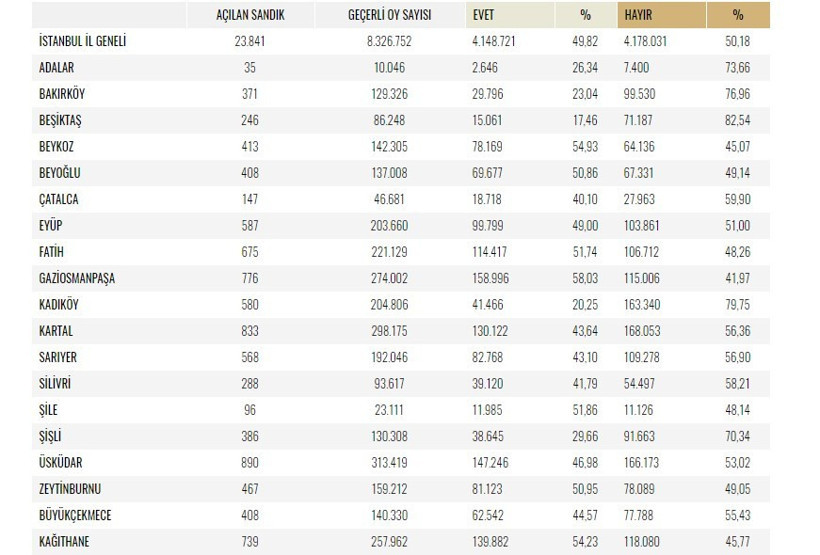Click the ÇATALCA district name
820x555 pixels.
click(x=58, y=199)
